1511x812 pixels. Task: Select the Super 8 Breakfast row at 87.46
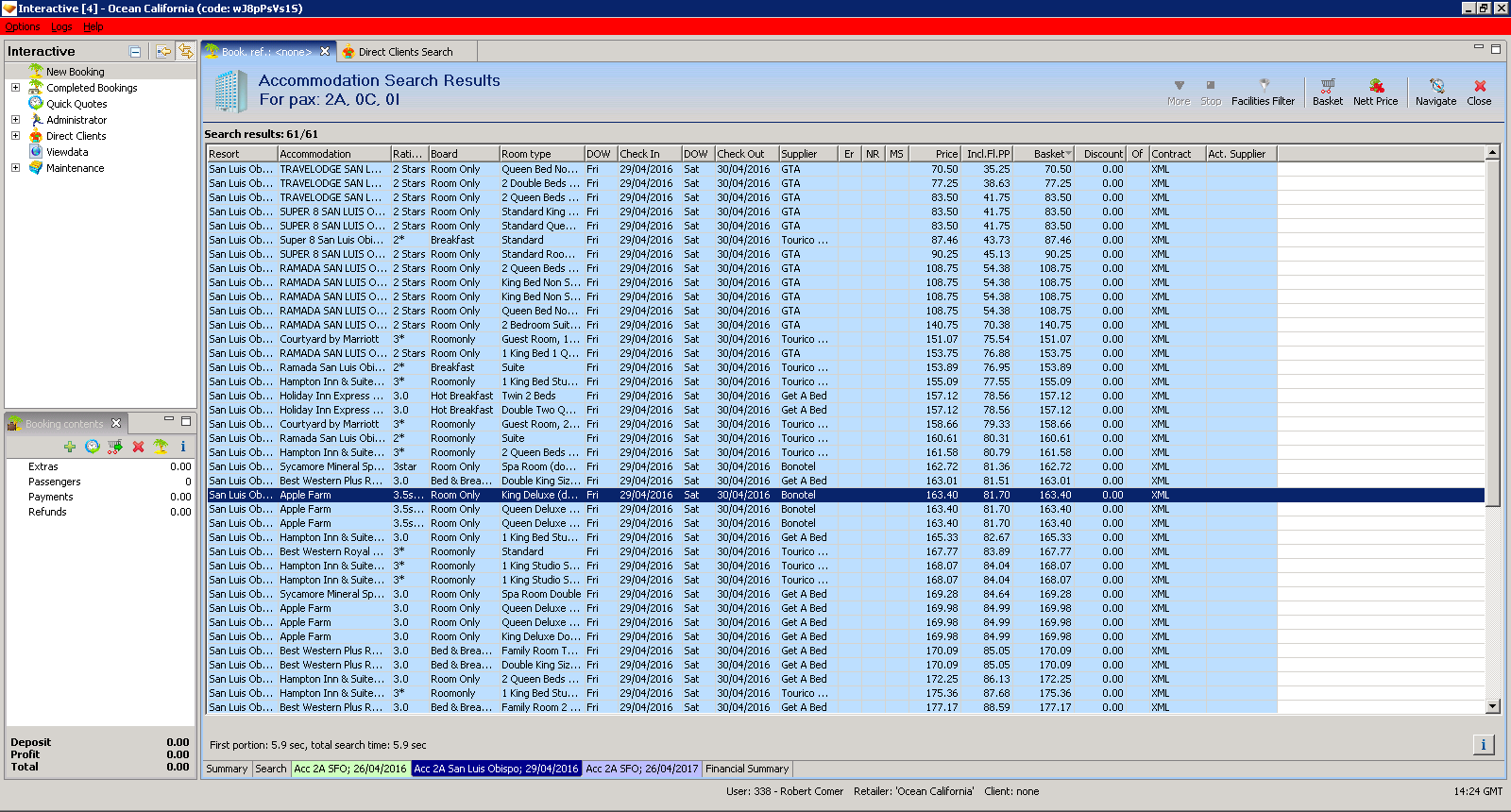click(x=845, y=240)
